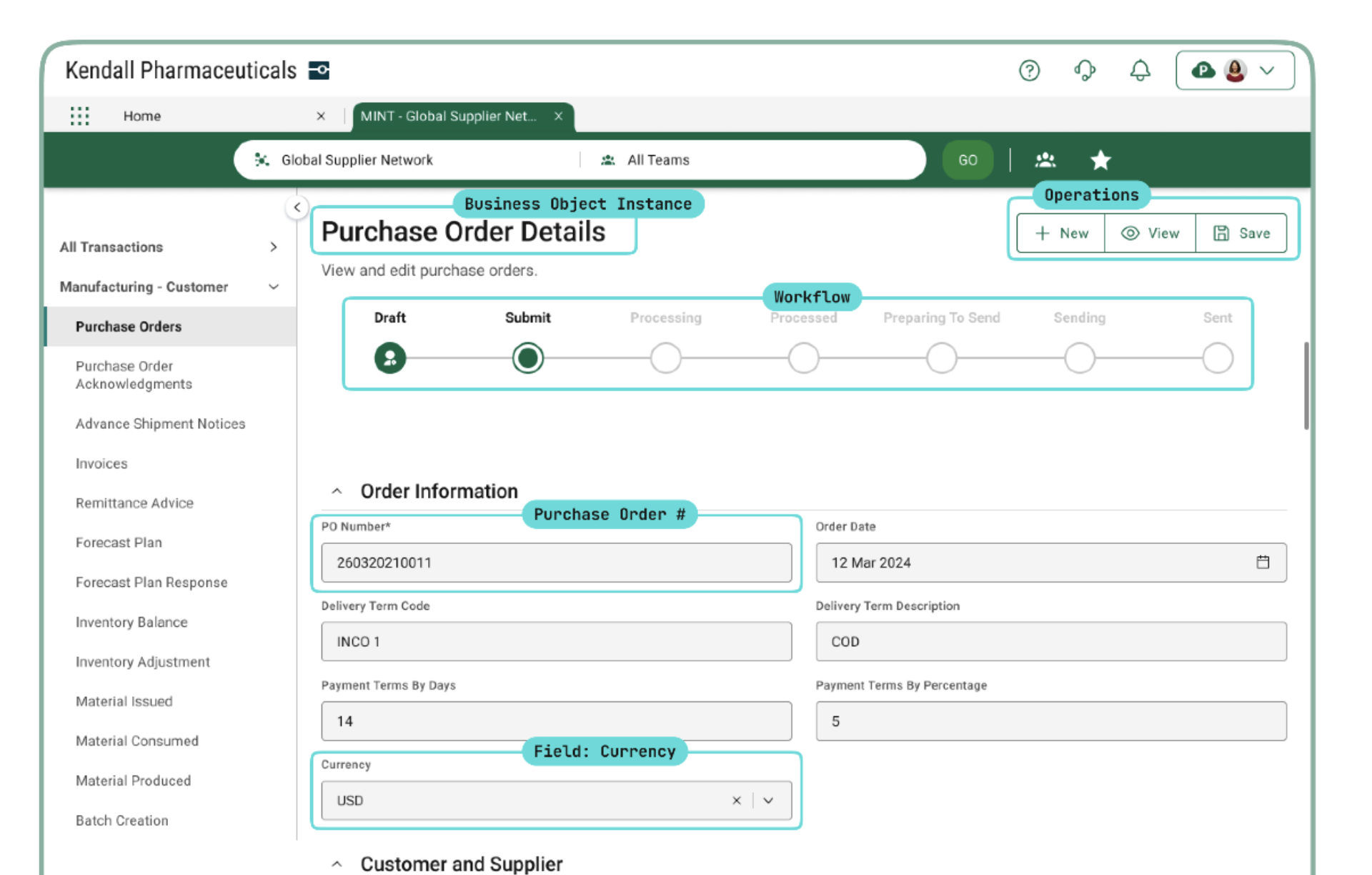
Task: Click the star favorites icon in toolbar
Action: point(1100,159)
